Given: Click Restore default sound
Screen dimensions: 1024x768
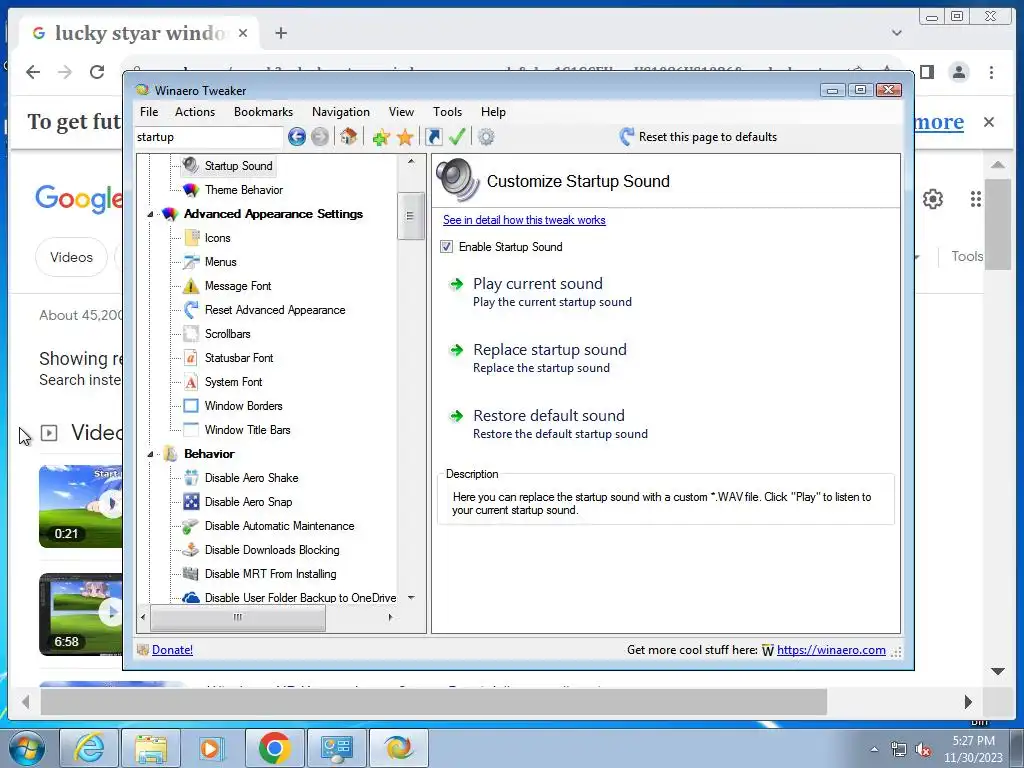Looking at the screenshot, I should (549, 415).
